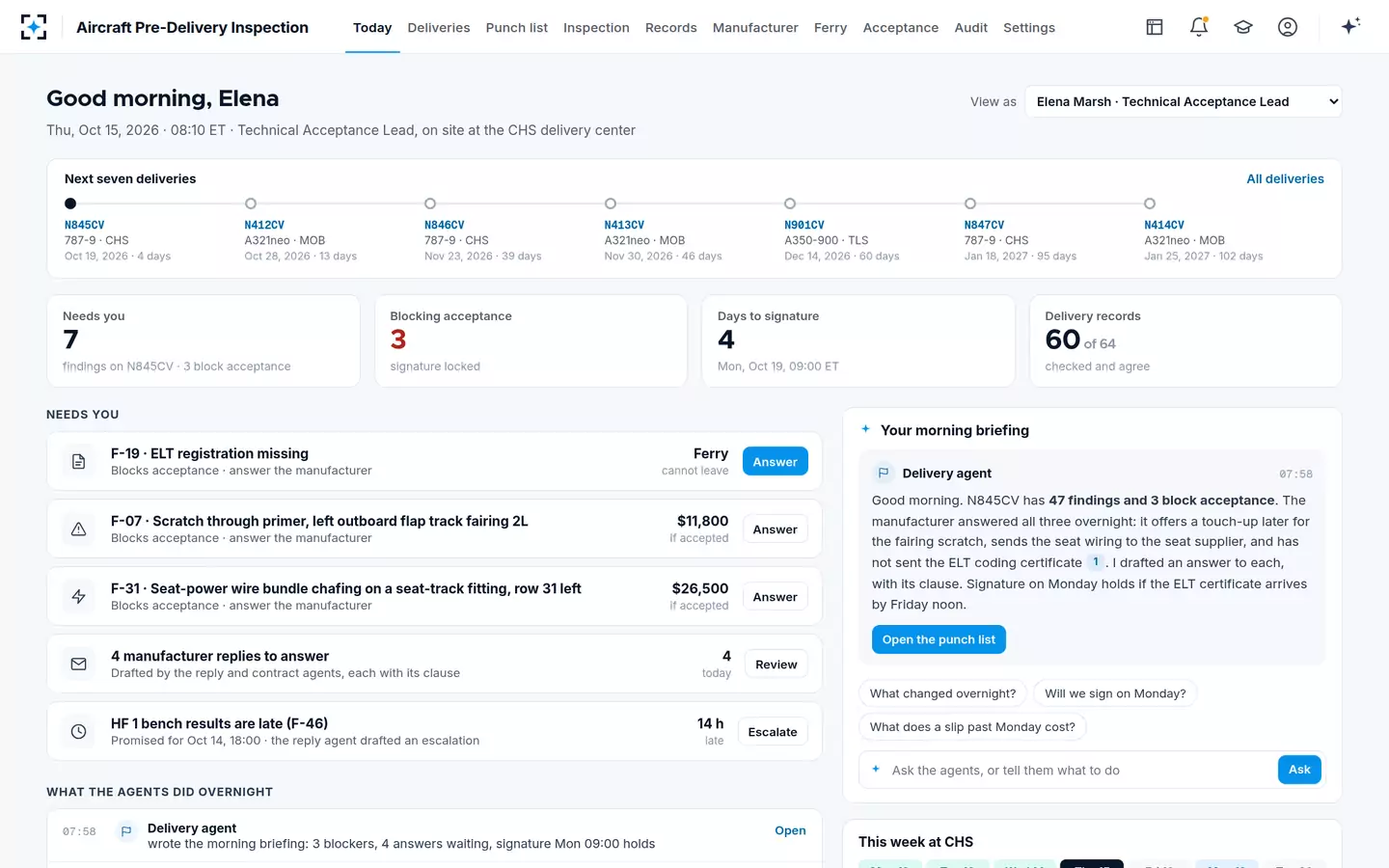Click Answer for F-19 ELT registration
1389x868 pixels.
tap(775, 462)
